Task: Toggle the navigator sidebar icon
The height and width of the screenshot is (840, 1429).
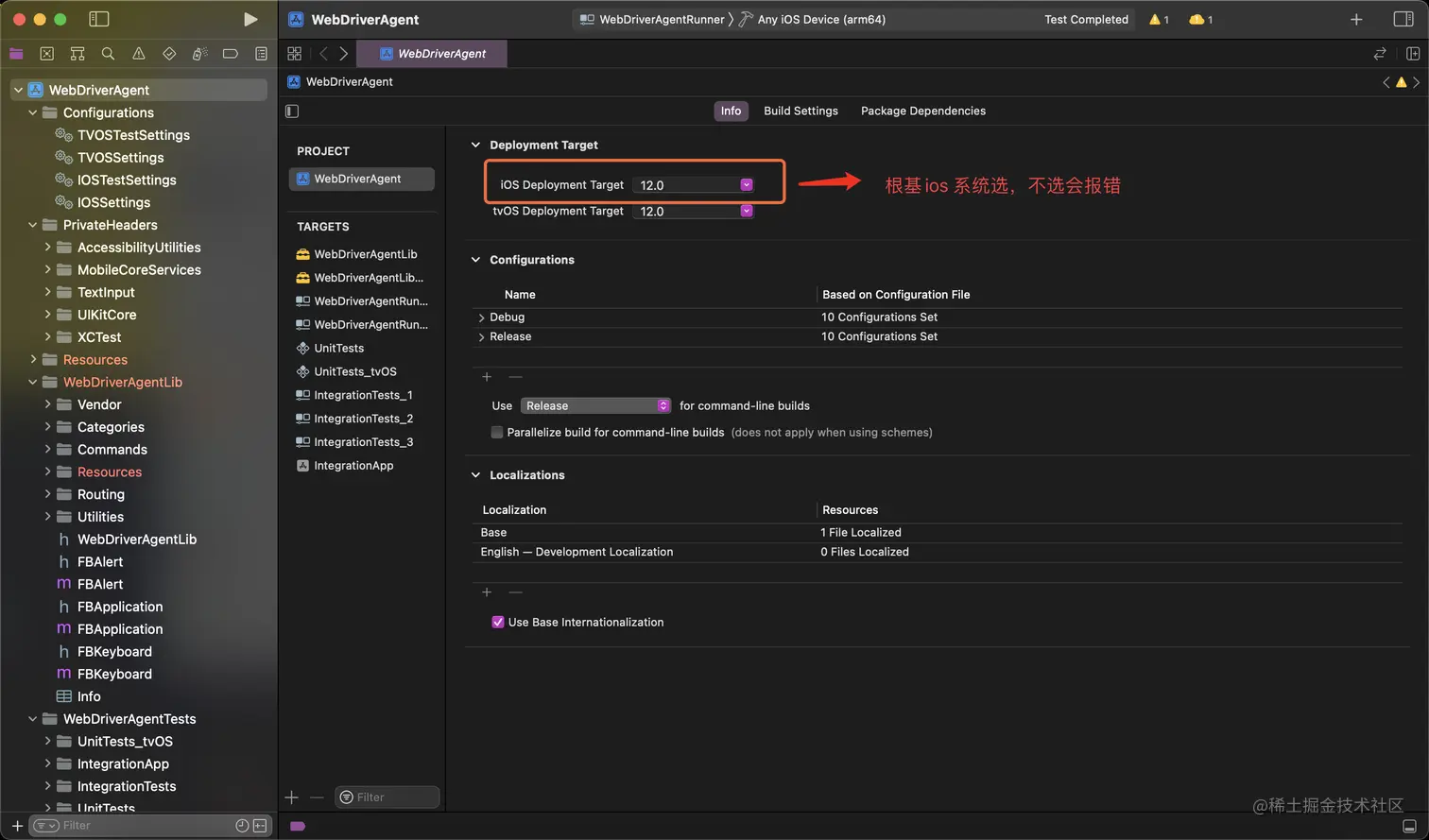Action: [x=98, y=19]
